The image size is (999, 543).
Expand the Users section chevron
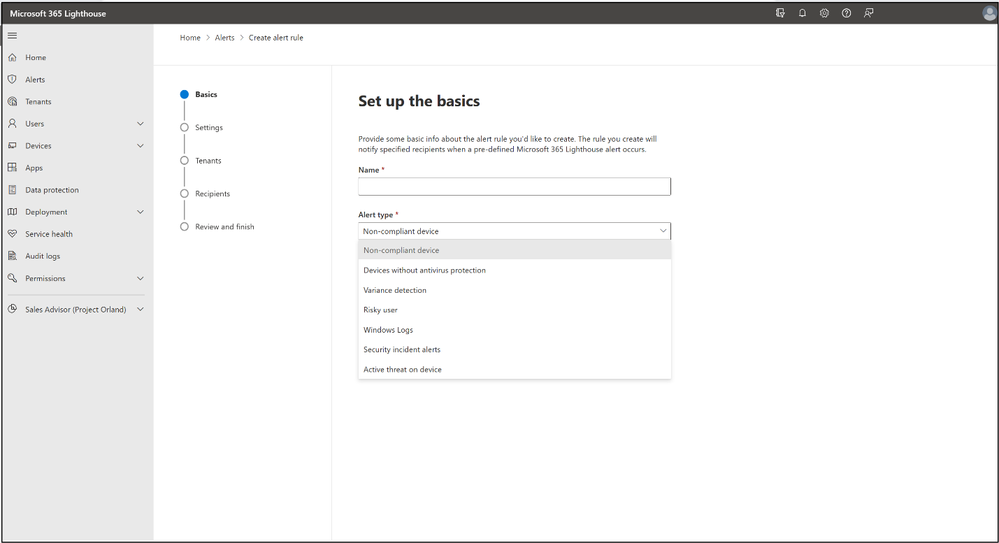pyautogui.click(x=140, y=124)
